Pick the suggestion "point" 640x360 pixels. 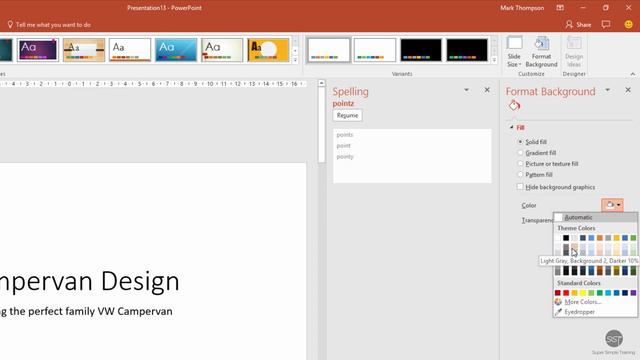(344, 146)
